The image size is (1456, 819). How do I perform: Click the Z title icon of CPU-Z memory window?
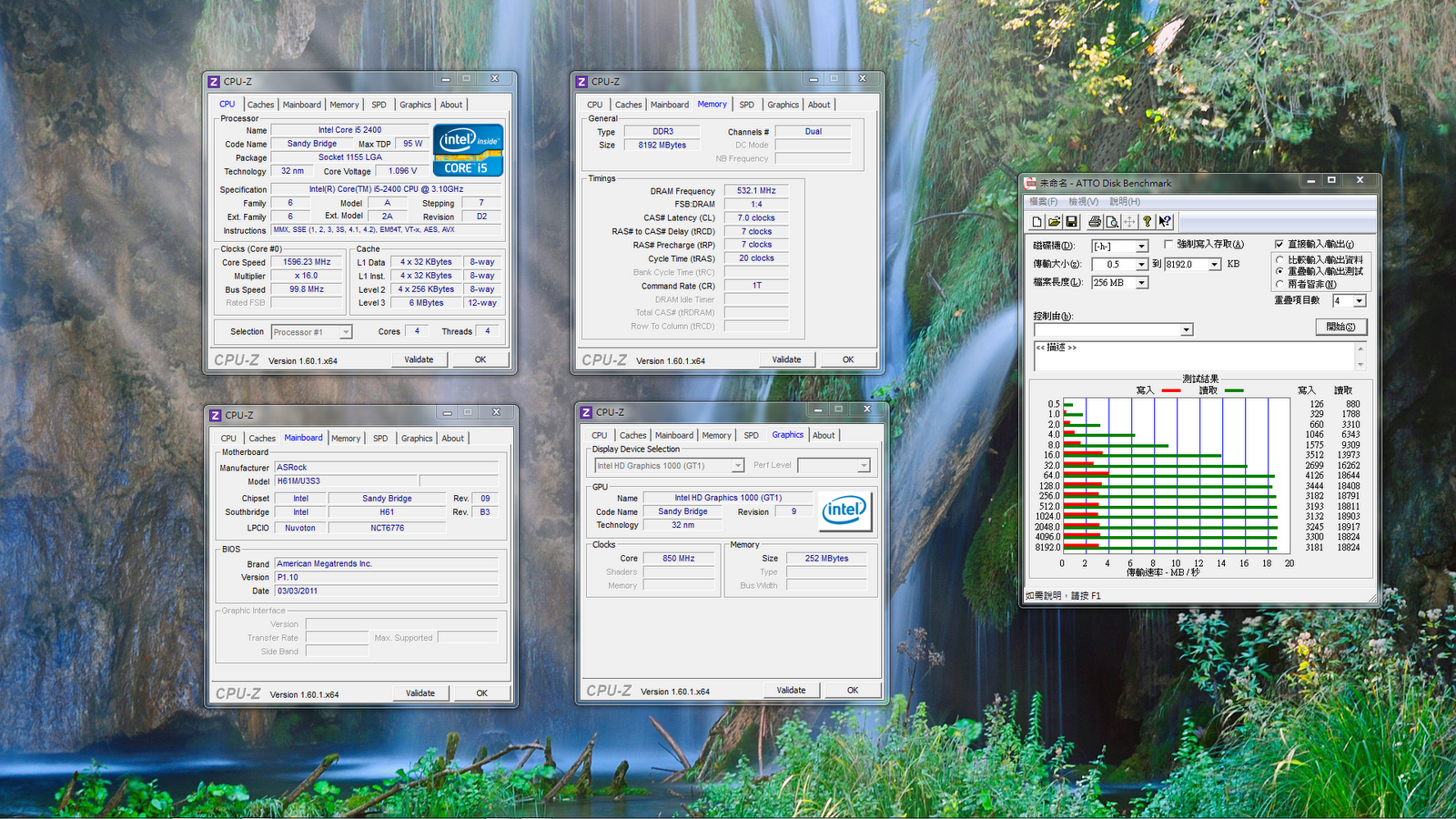click(x=581, y=82)
